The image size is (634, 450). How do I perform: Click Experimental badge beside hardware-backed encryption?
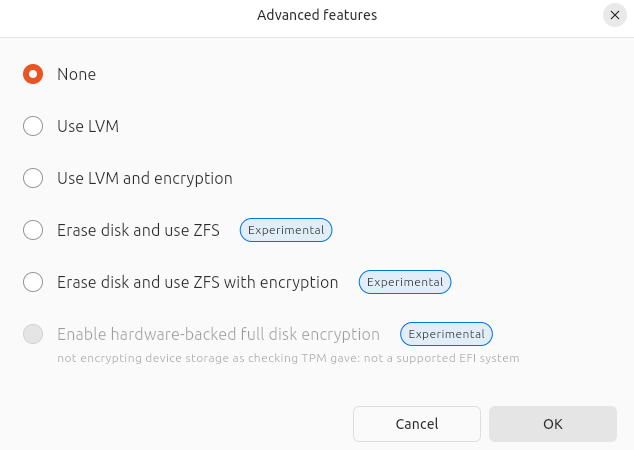coord(446,334)
